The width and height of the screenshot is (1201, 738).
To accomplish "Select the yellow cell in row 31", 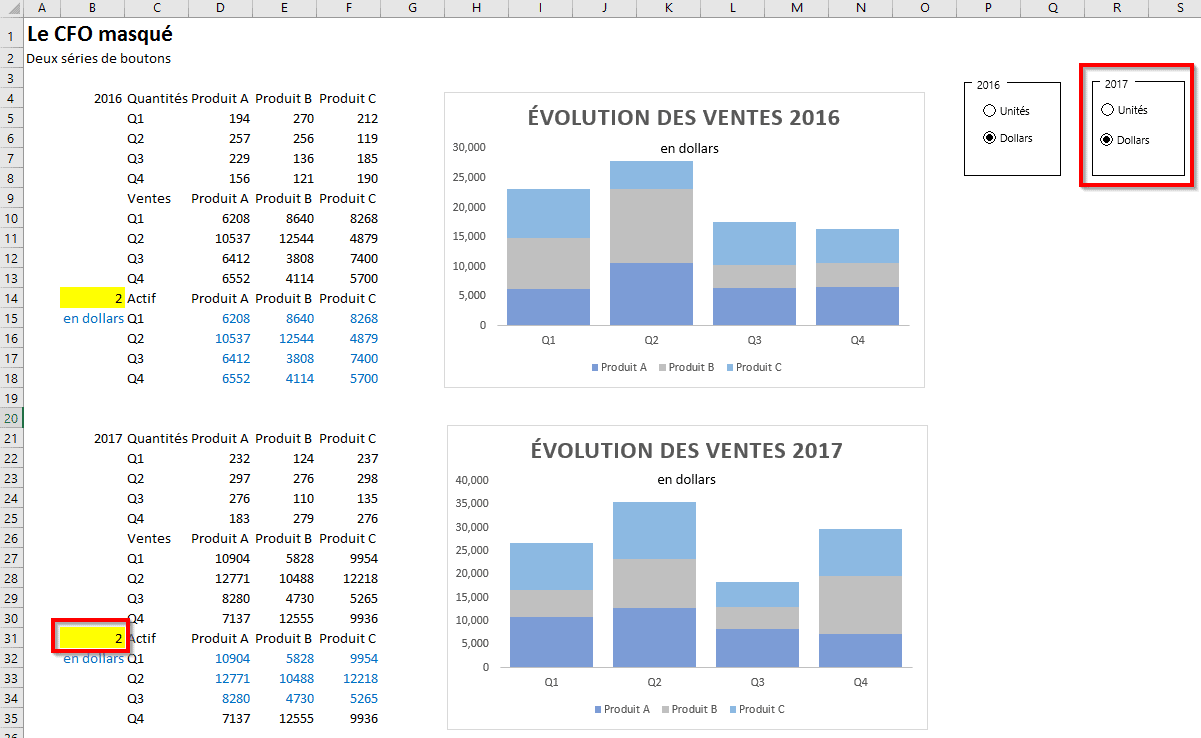I will pos(92,638).
